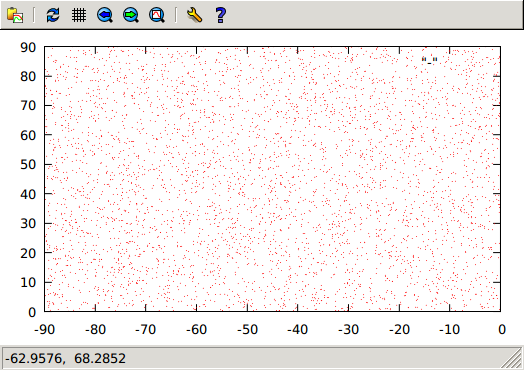Copy the plot to clipboard
This screenshot has width=524, height=370.
pos(15,15)
